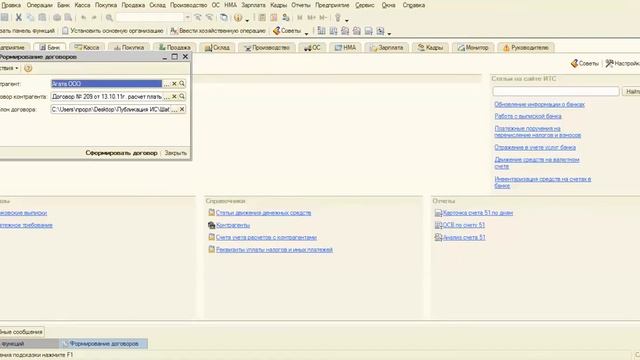This screenshot has width=640, height=360.
Task: Open the calendar icon in toolbar
Action: click(x=274, y=18)
